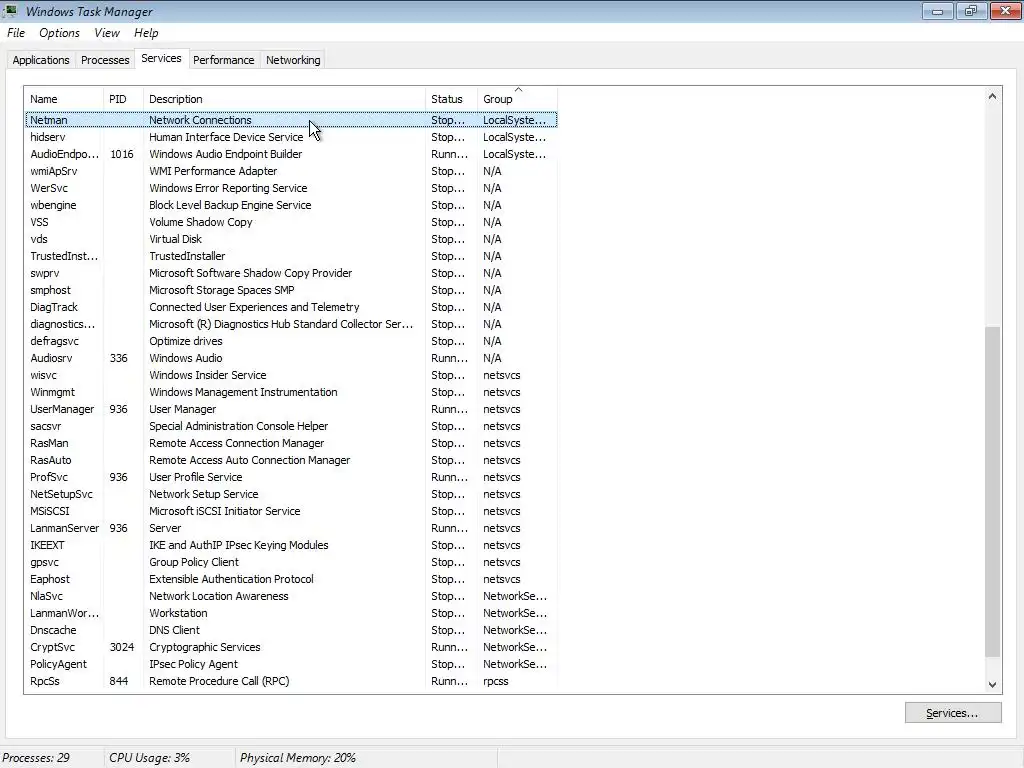Select the gpsvc service row
This screenshot has width=1024, height=768.
coord(291,562)
